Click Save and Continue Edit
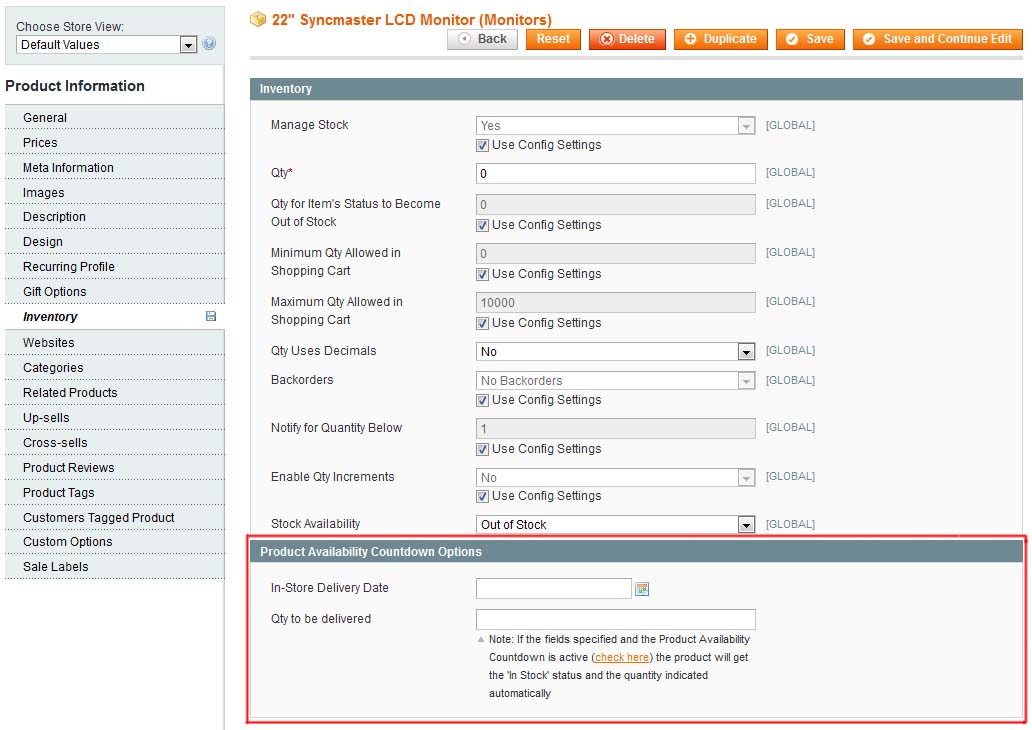The height and width of the screenshot is (730, 1032). tap(938, 39)
